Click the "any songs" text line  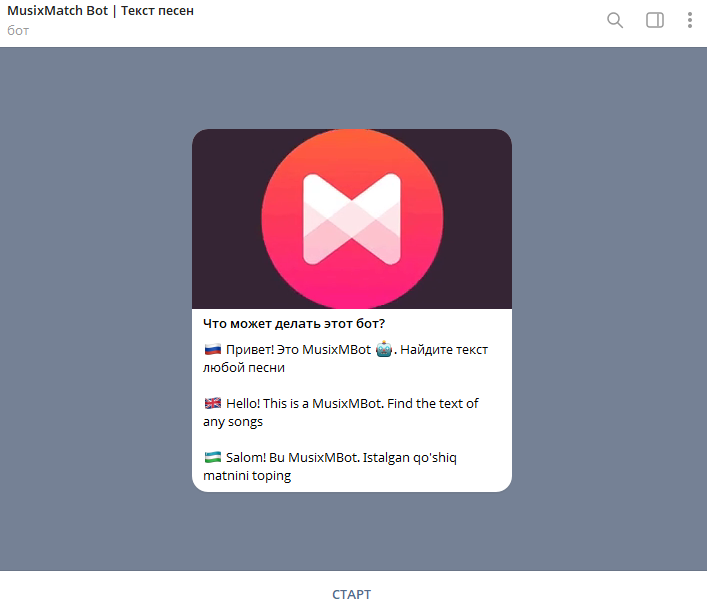pos(233,422)
